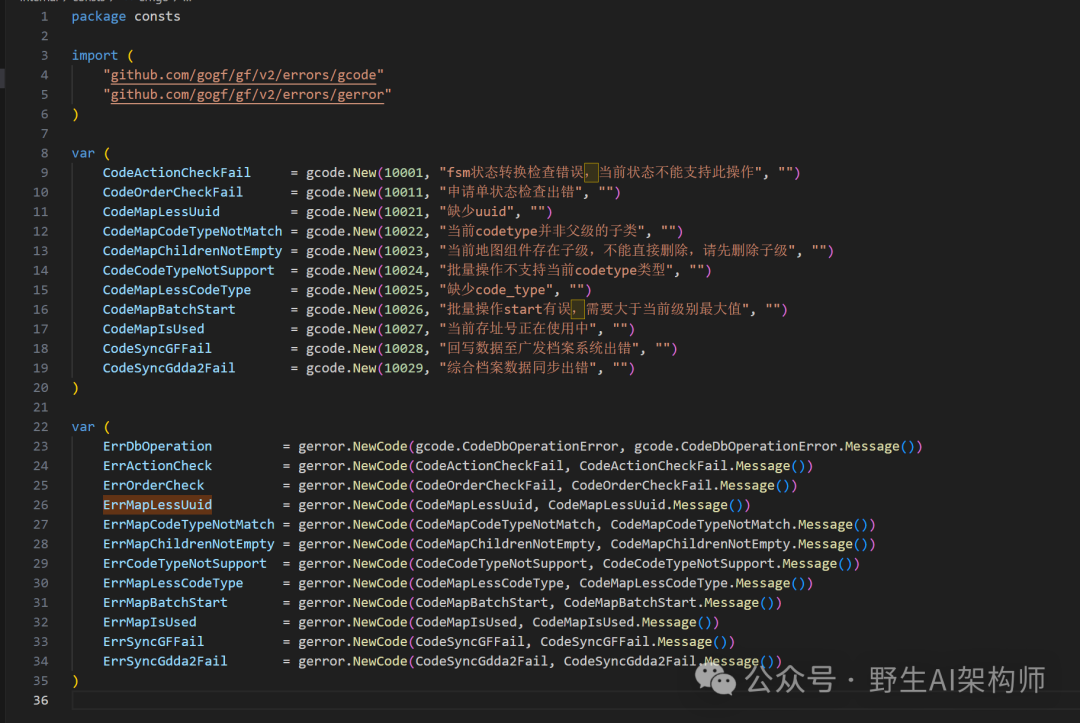Click the "缺少uuid" string literal
This screenshot has height=723, width=1080.
pos(477,211)
